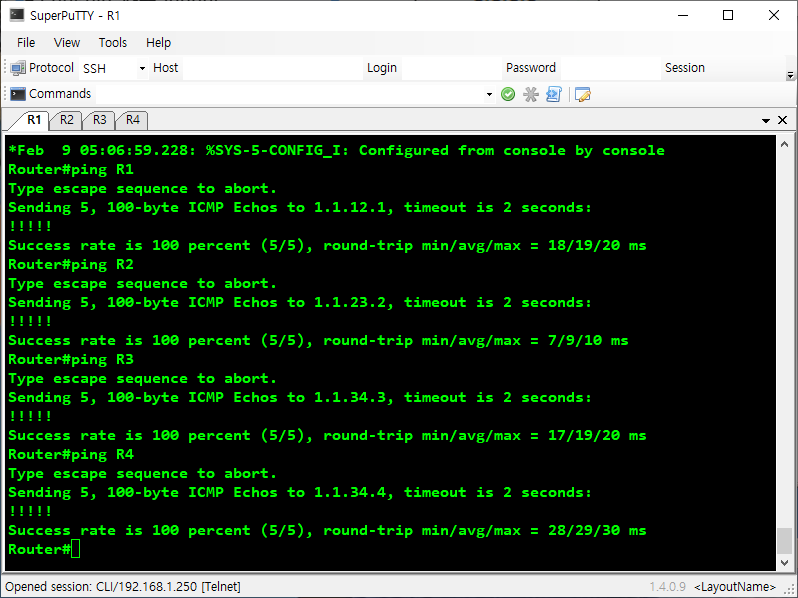Expand the connection toolbar overflow arrow
The height and width of the screenshot is (598, 798).
pyautogui.click(x=790, y=75)
